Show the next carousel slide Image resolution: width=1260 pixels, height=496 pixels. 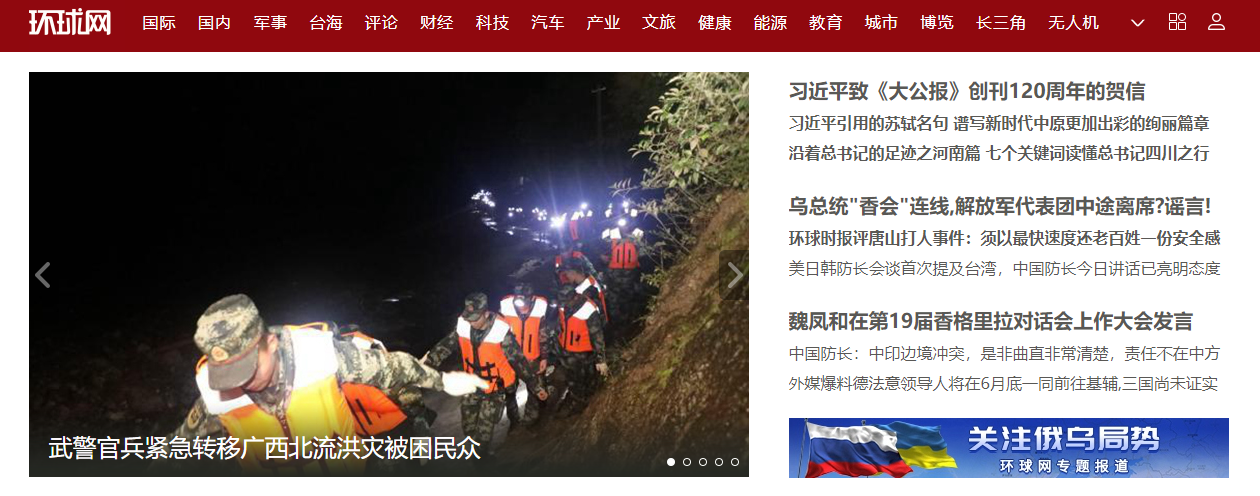(x=734, y=275)
